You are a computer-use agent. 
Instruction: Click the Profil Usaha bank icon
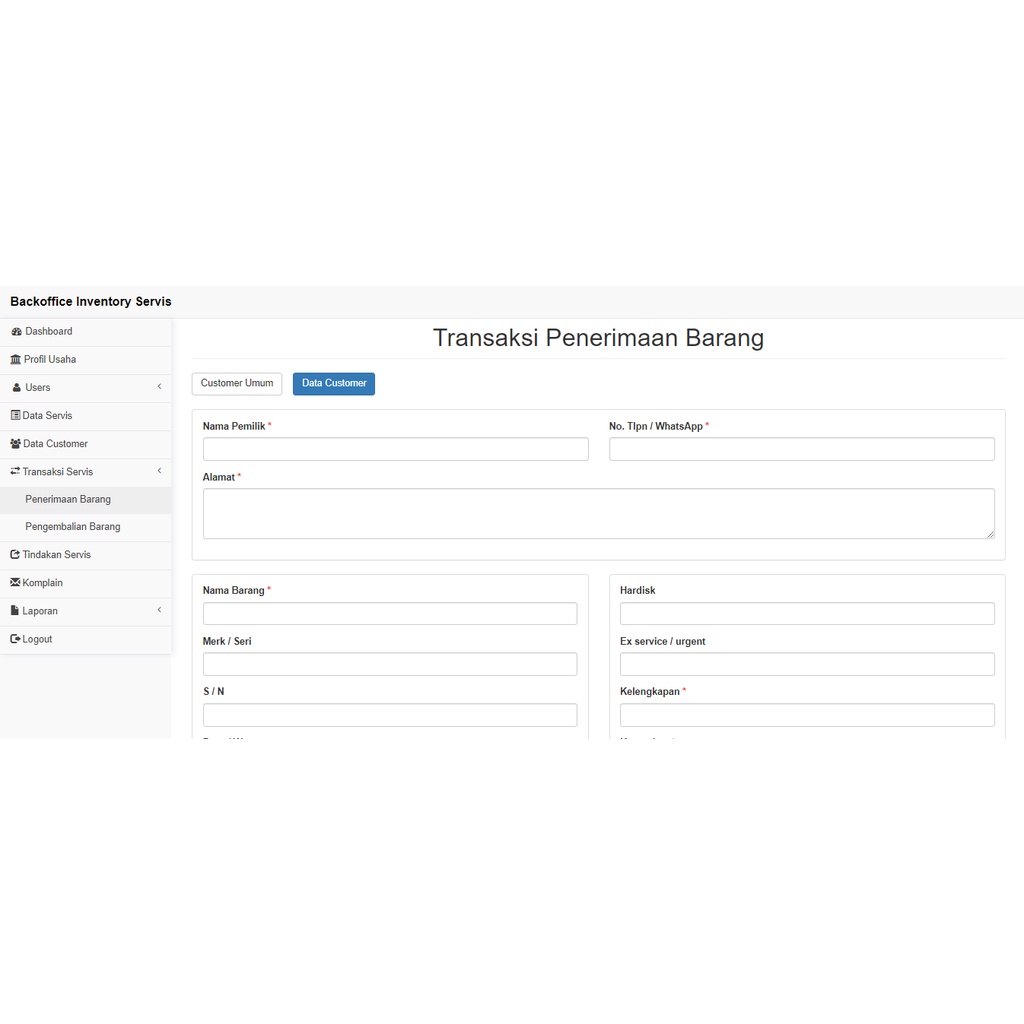tap(16, 360)
